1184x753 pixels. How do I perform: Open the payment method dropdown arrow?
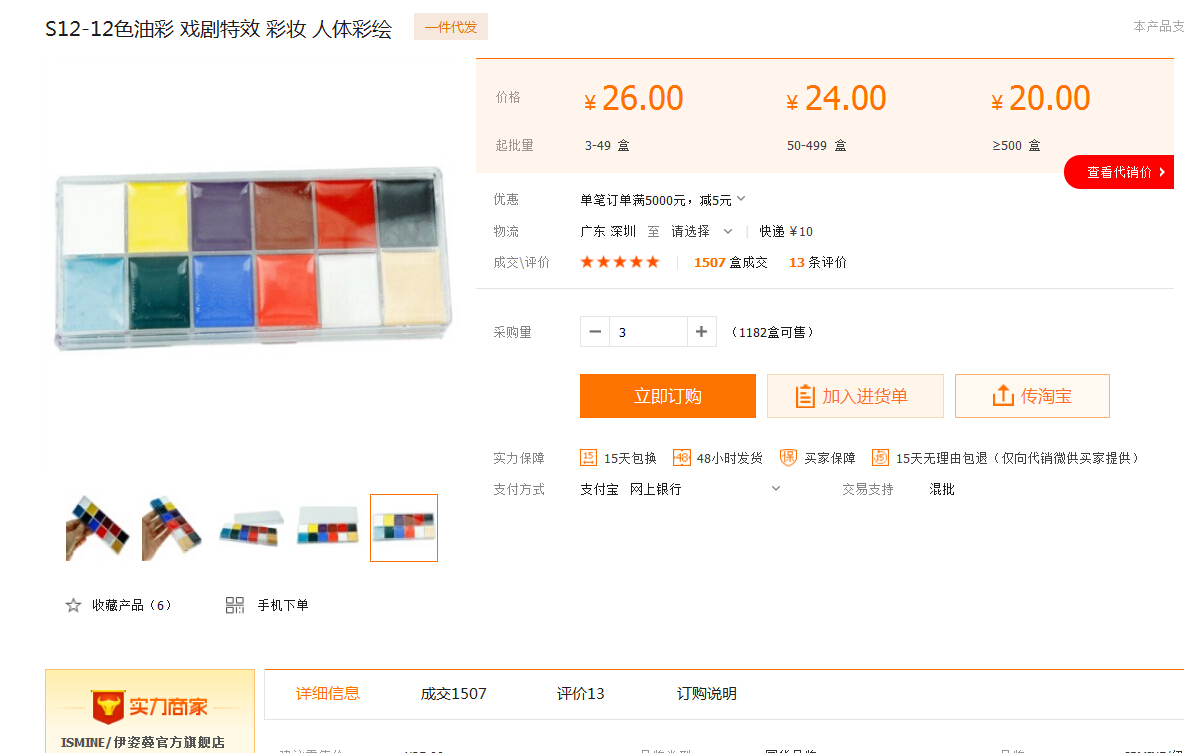click(775, 489)
